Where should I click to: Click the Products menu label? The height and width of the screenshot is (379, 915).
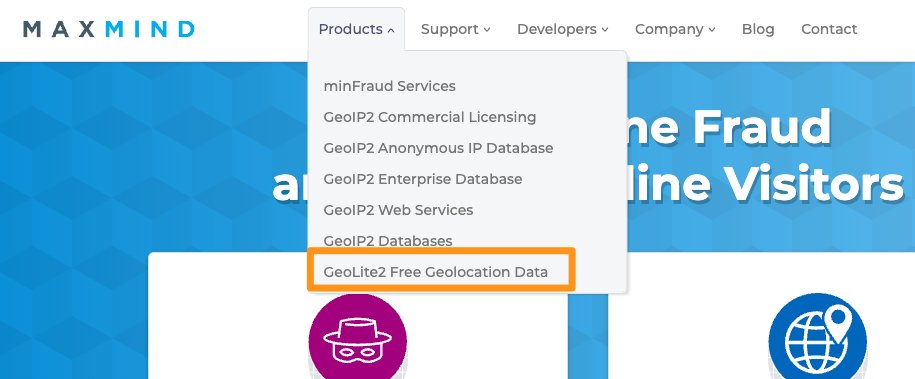[x=351, y=29]
